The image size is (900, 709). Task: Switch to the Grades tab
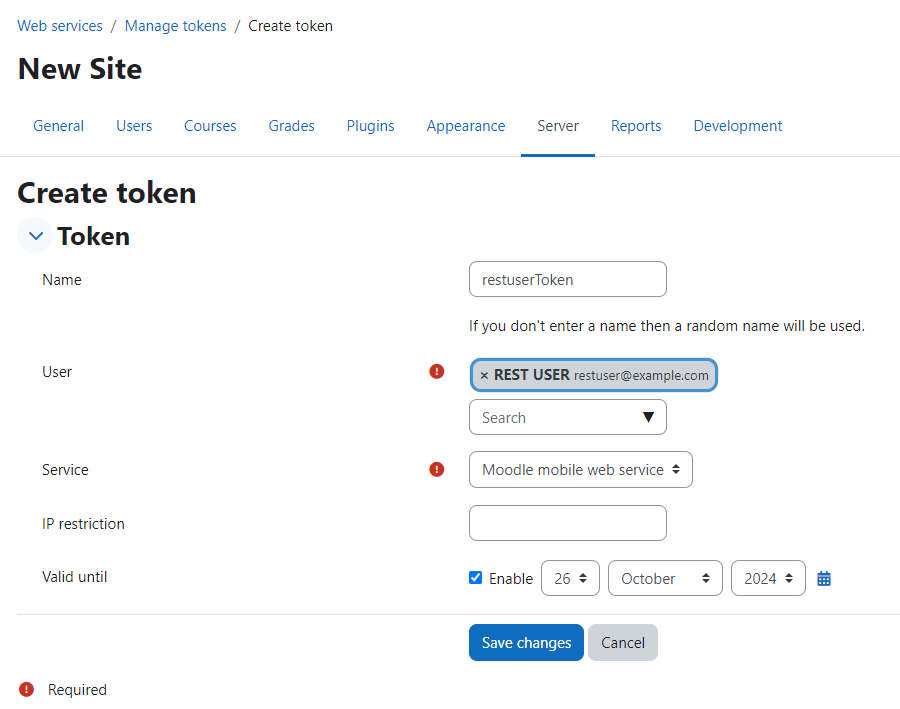(x=292, y=126)
